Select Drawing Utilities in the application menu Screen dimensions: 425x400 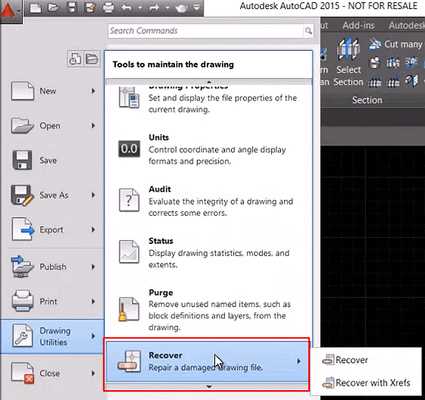coord(53,336)
